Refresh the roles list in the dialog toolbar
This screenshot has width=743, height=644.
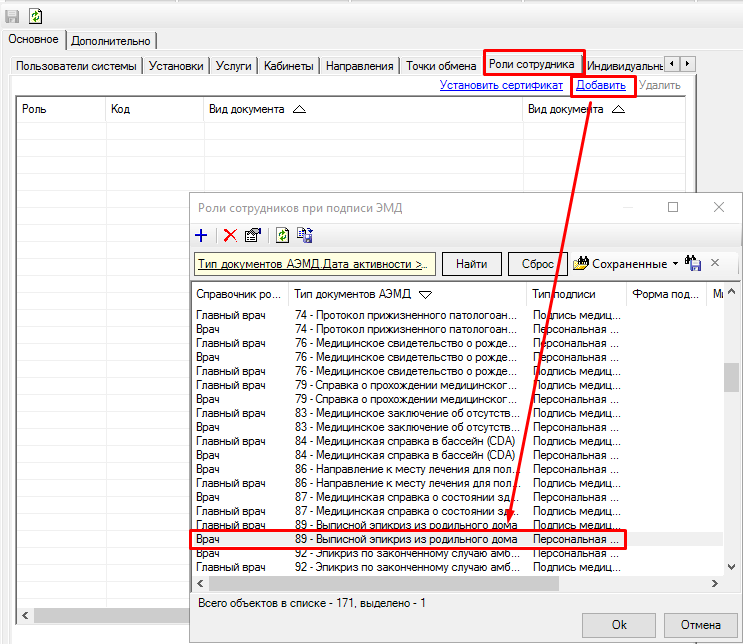[282, 236]
